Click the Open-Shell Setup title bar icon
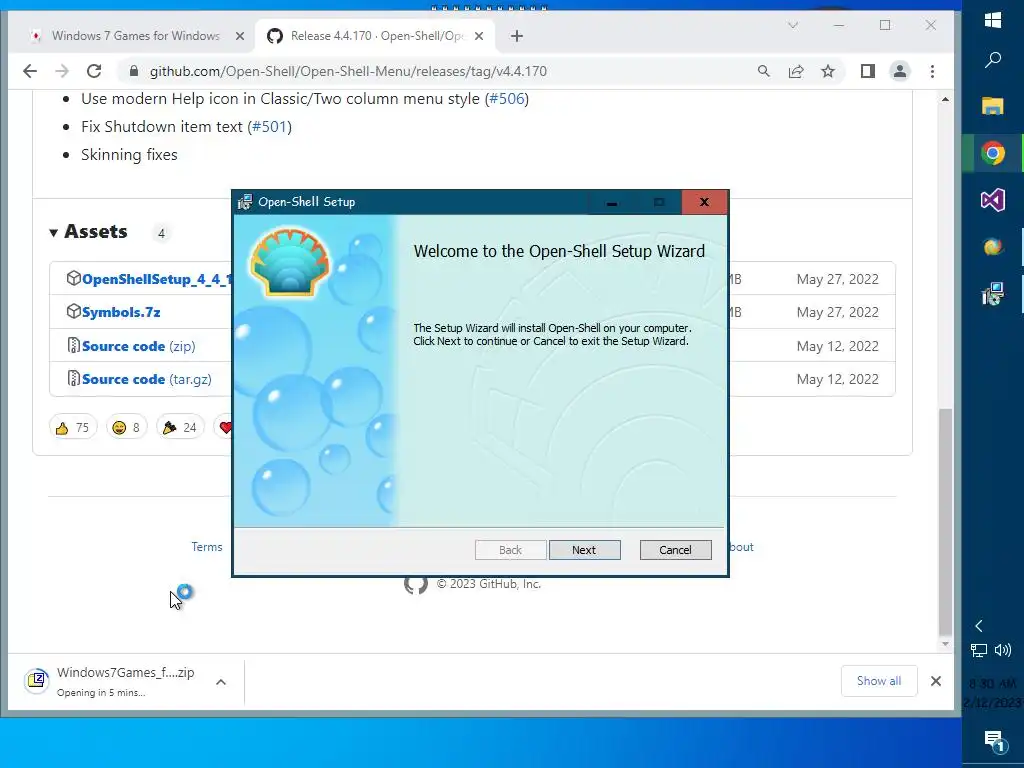 click(x=245, y=202)
